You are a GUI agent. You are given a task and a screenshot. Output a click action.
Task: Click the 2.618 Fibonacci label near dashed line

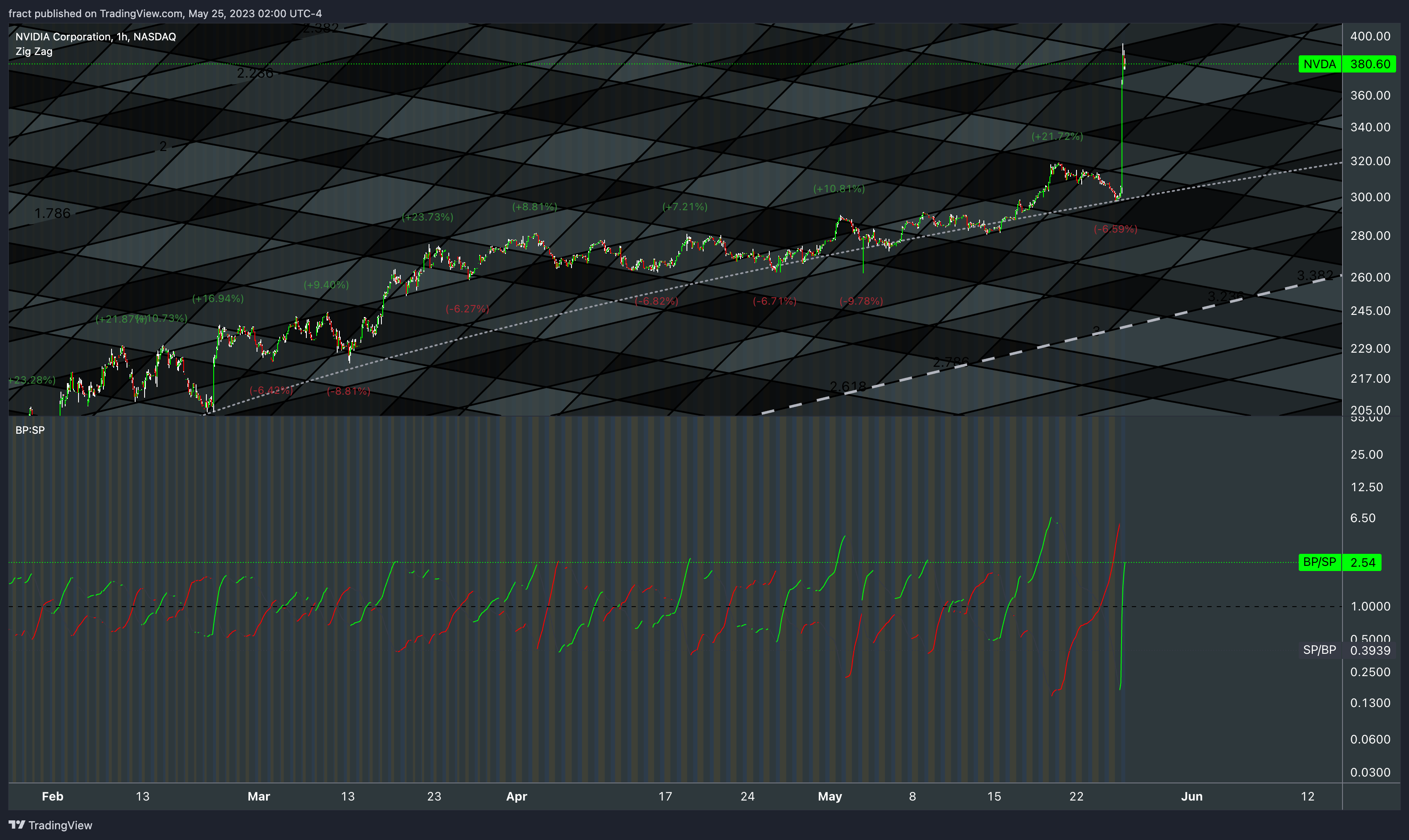[x=847, y=386]
